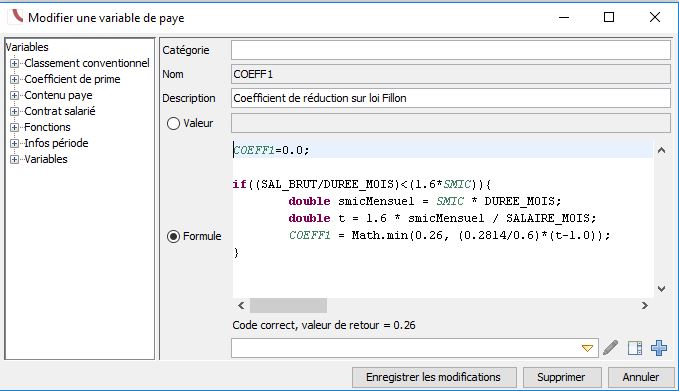This screenshot has height=391, width=679.
Task: Close the Modifier une variable dialog
Action: tap(655, 17)
